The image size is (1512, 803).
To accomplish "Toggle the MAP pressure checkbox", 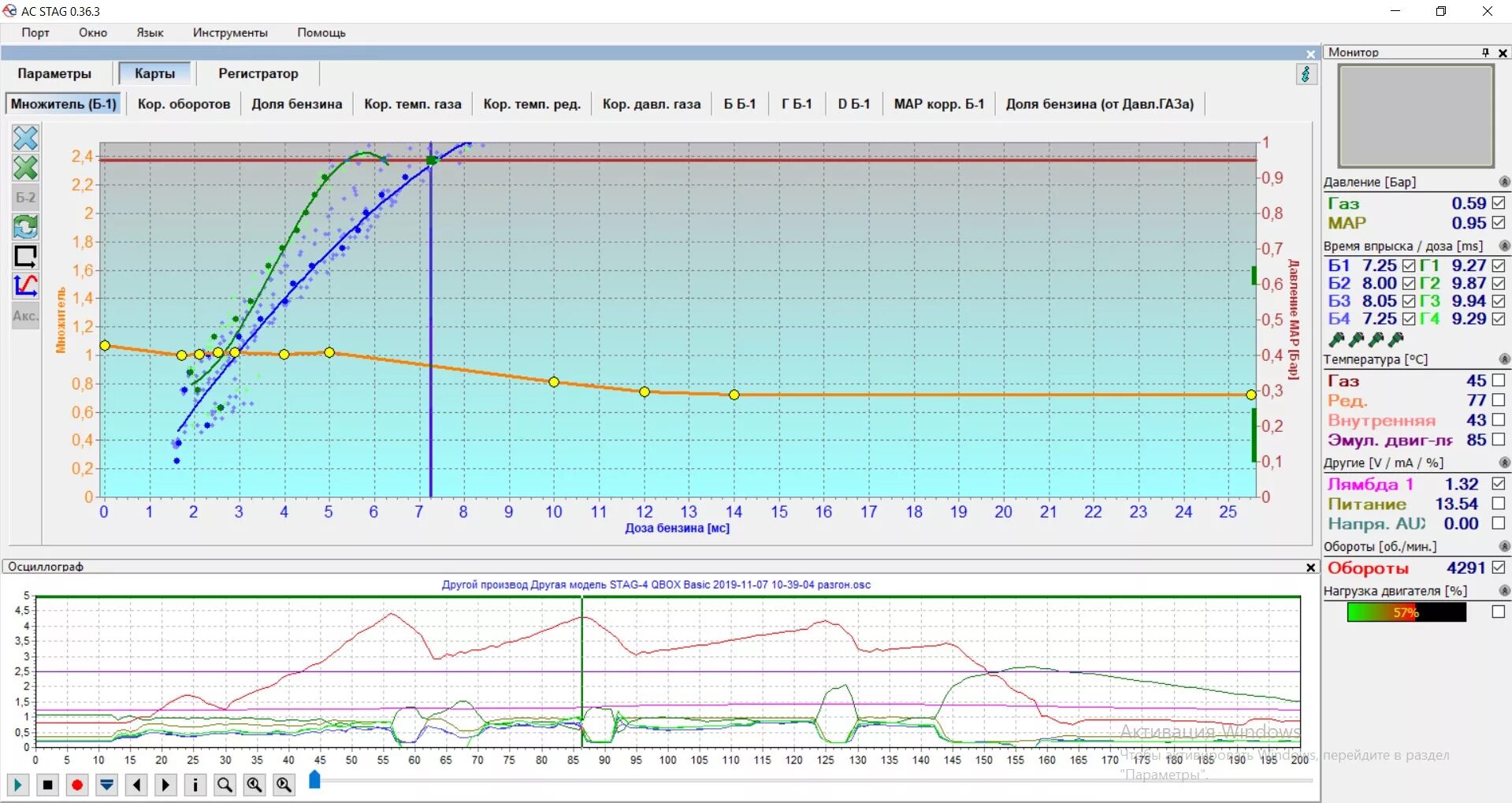I will [1499, 223].
